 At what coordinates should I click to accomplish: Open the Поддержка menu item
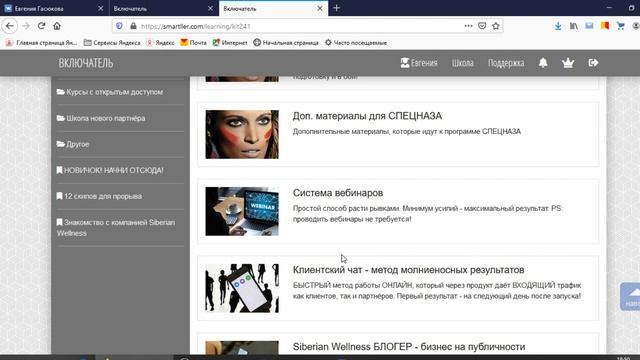(506, 63)
